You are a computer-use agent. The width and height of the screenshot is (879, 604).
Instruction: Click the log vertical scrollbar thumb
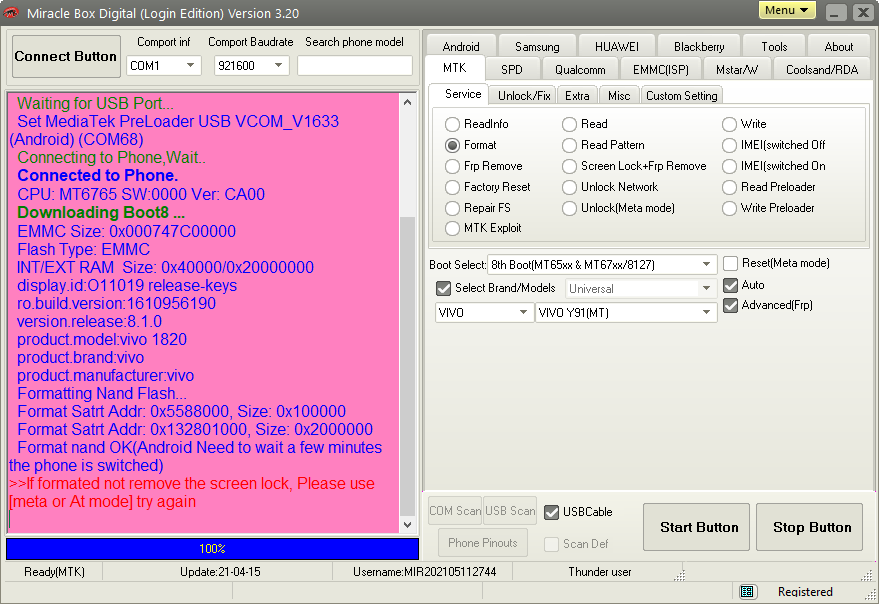[x=408, y=366]
